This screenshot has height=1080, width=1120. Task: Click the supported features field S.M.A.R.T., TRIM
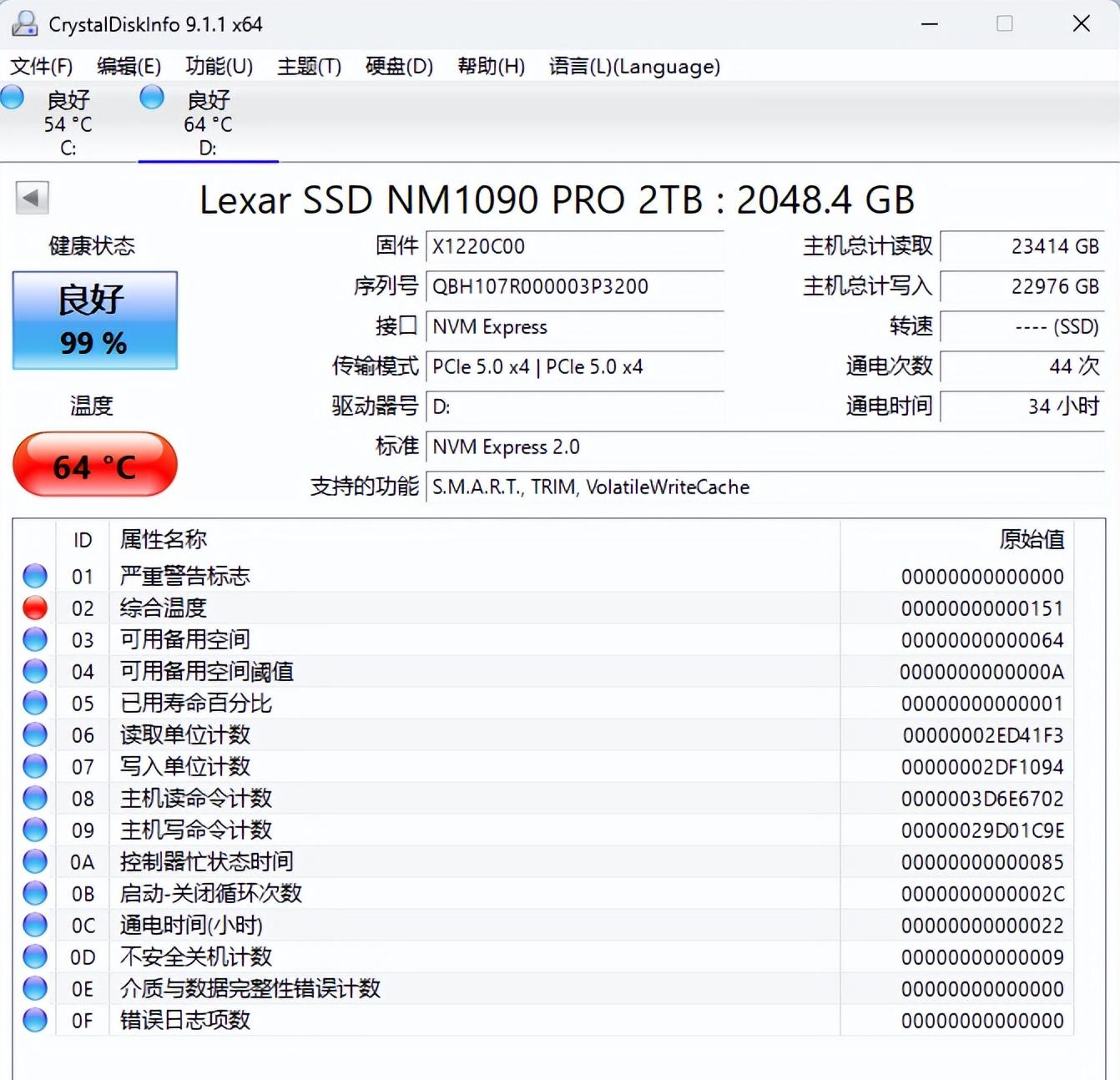(764, 487)
